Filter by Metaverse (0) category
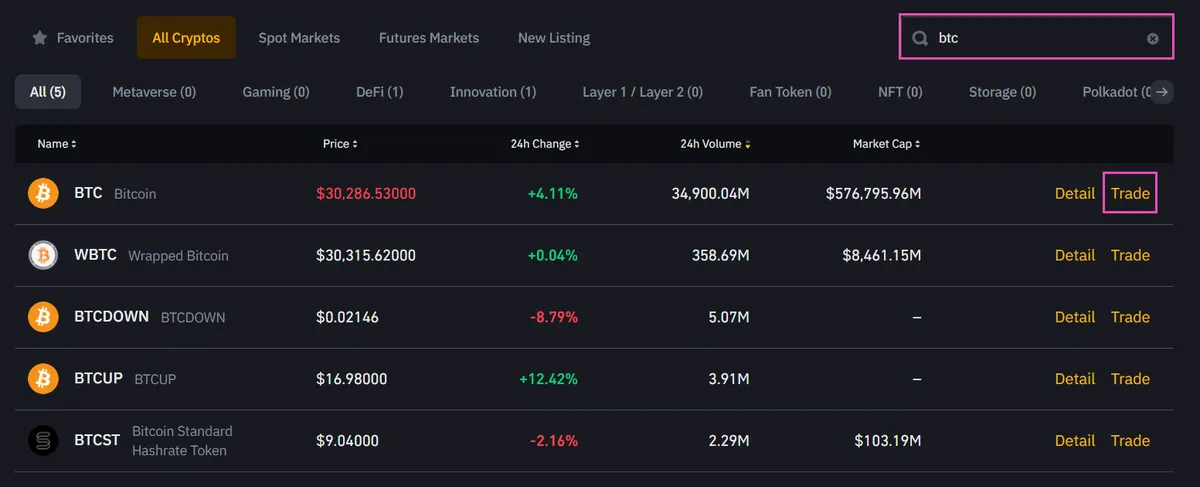Image resolution: width=1200 pixels, height=487 pixels. point(154,92)
